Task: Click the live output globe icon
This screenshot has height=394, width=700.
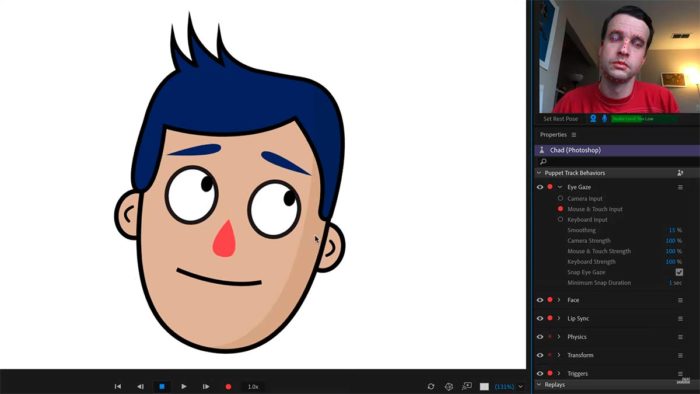Action: 449,386
